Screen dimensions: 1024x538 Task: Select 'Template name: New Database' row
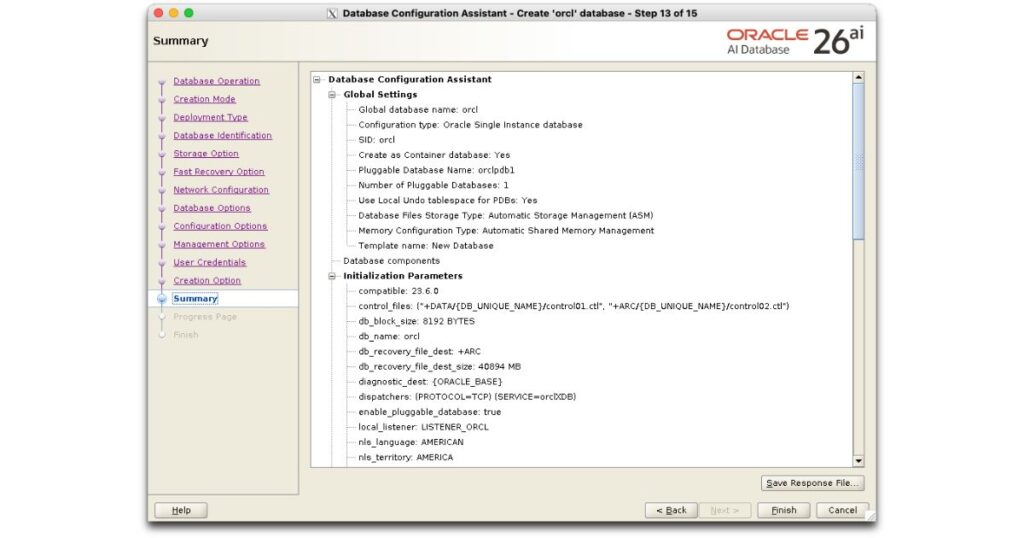pyautogui.click(x=426, y=246)
